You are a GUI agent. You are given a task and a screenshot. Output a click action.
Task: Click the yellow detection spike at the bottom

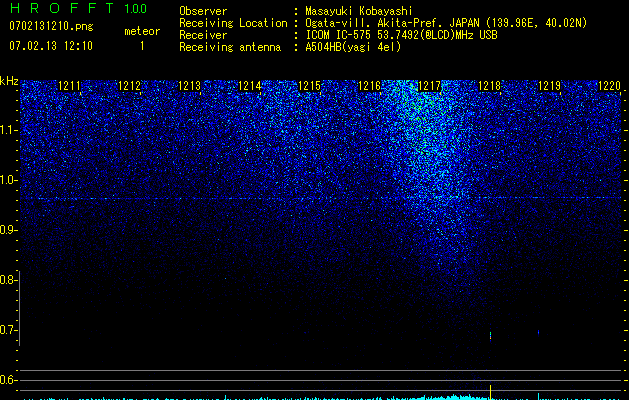(x=491, y=392)
